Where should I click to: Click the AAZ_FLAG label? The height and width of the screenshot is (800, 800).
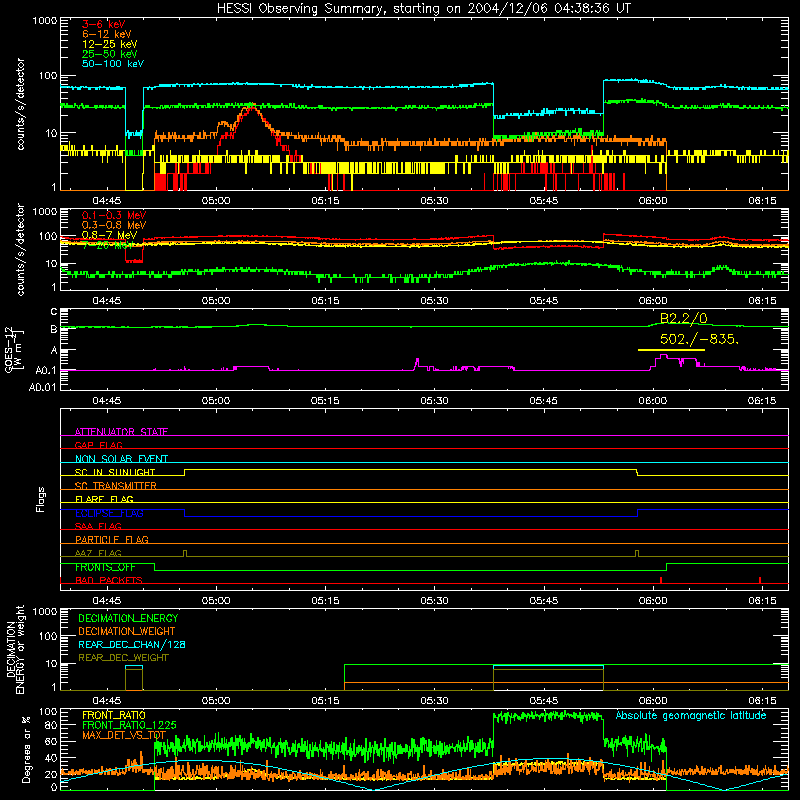(98, 553)
